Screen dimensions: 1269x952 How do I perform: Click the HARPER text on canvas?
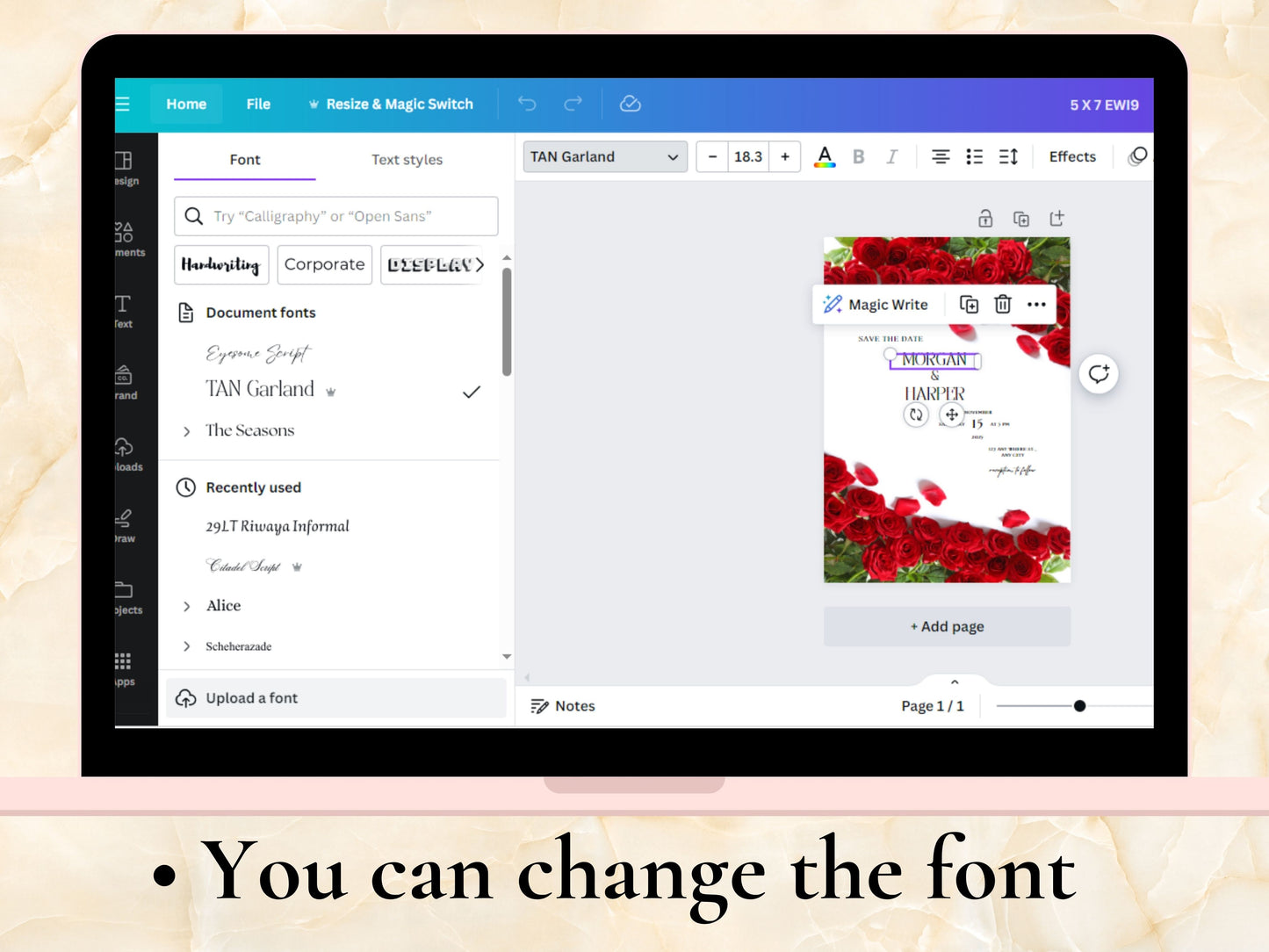pyautogui.click(x=934, y=394)
